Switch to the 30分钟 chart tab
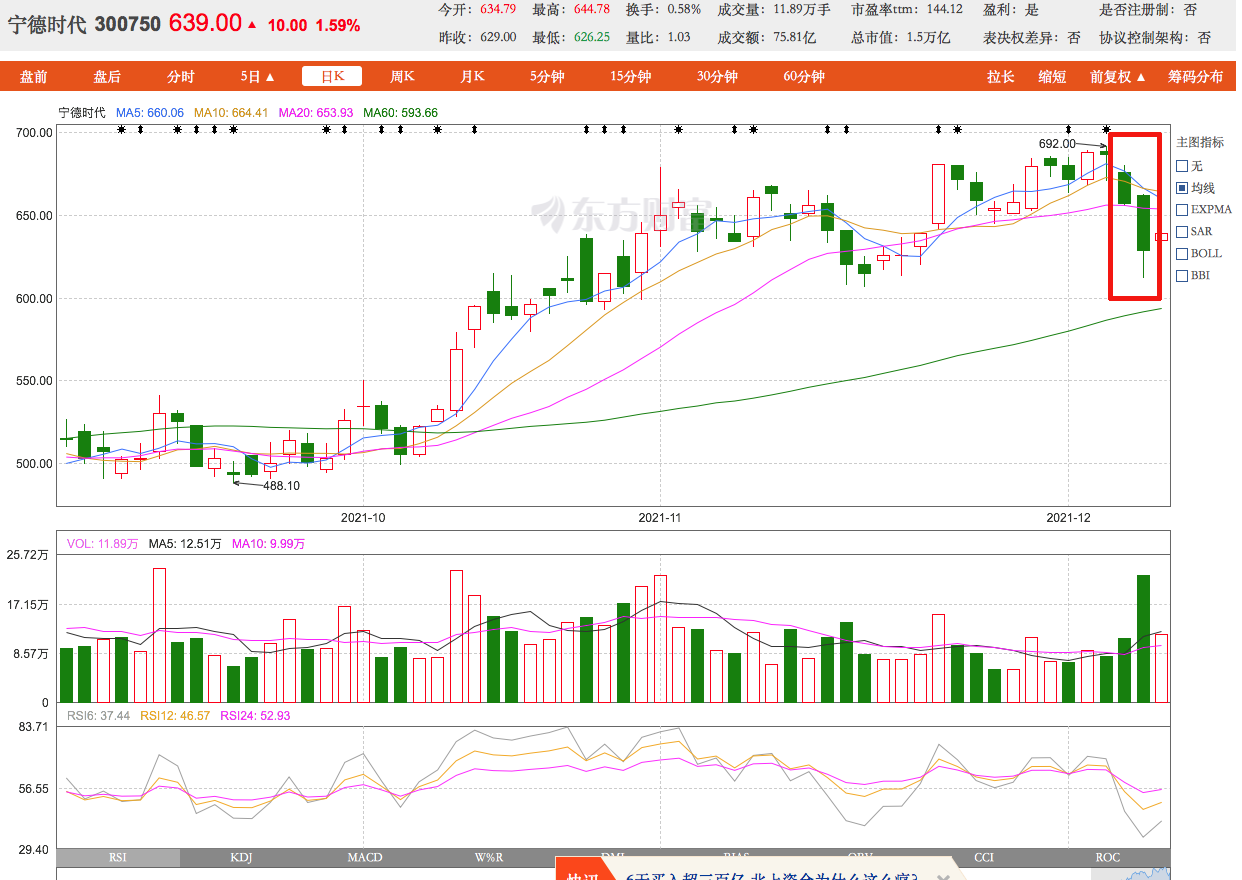1242x880 pixels. (x=718, y=77)
